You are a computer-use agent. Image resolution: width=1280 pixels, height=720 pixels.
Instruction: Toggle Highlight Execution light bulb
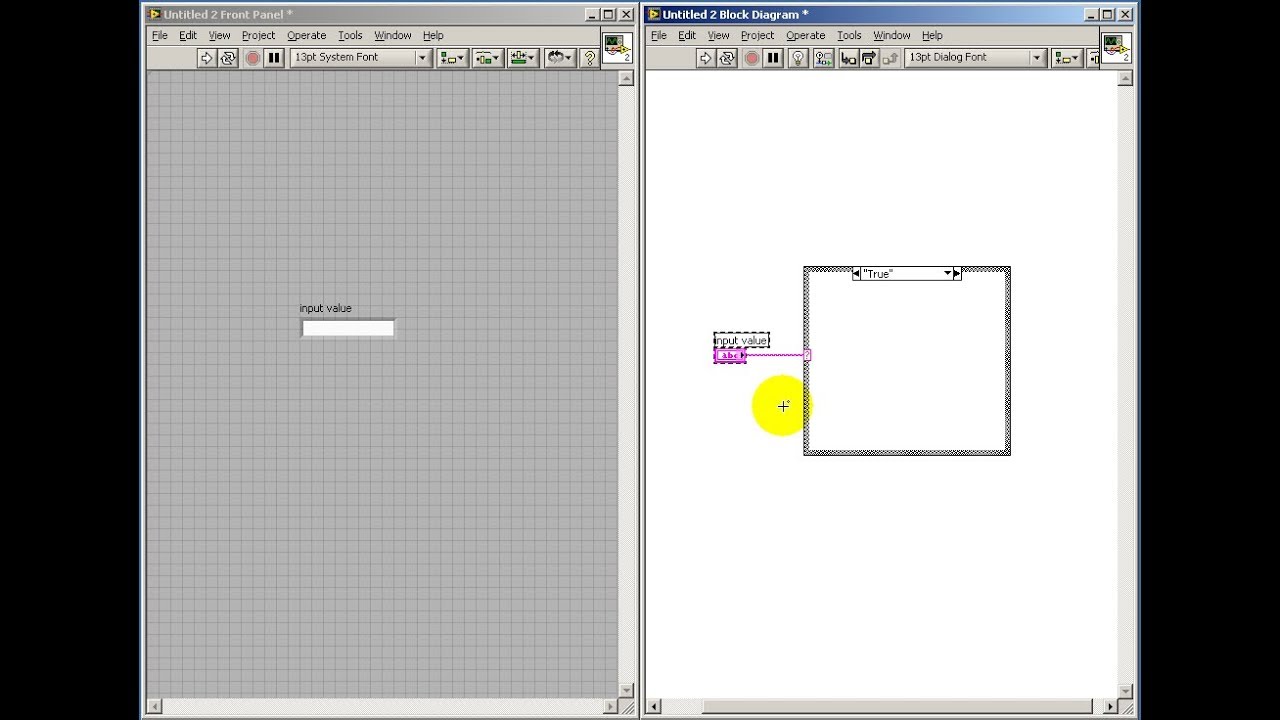click(x=798, y=58)
